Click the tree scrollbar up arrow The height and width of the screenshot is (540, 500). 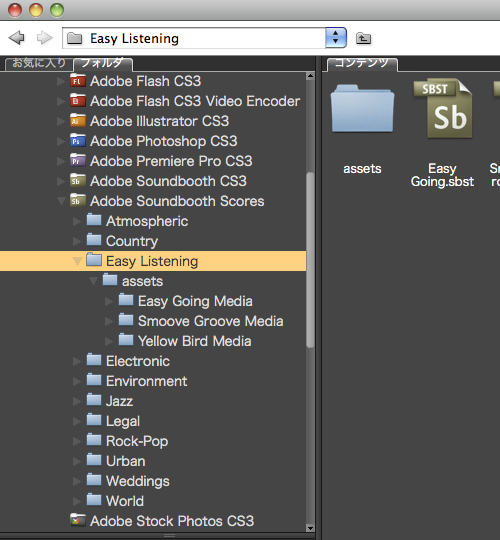310,76
